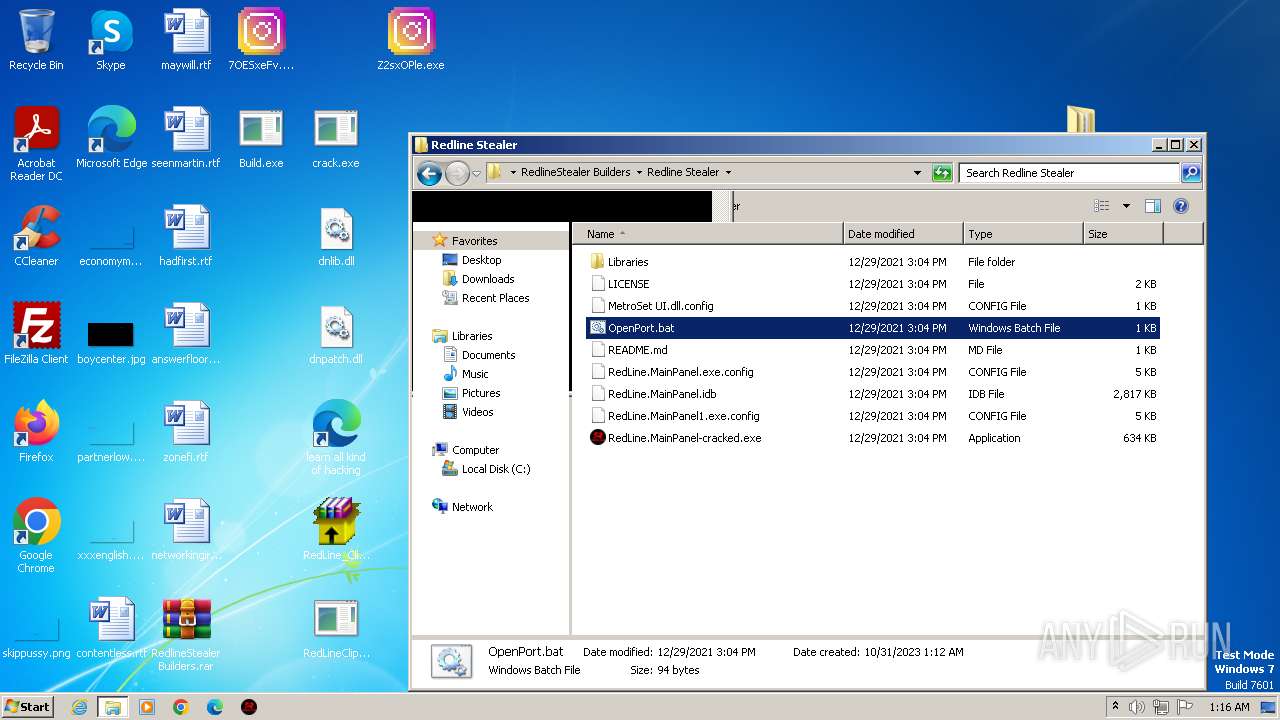This screenshot has height=720, width=1280.
Task: Open the change view options dropdown
Action: 1126,206
